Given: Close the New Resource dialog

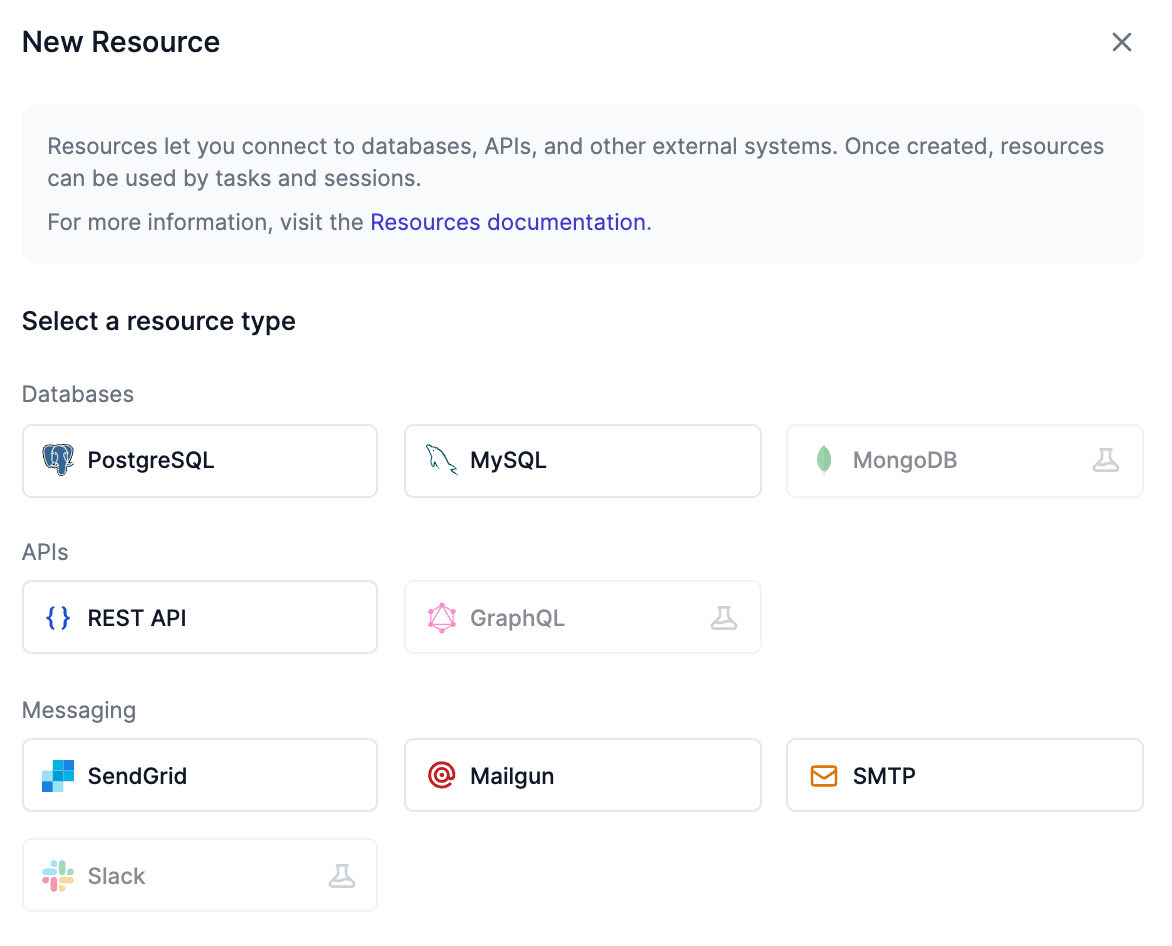Looking at the screenshot, I should pos(1121,42).
